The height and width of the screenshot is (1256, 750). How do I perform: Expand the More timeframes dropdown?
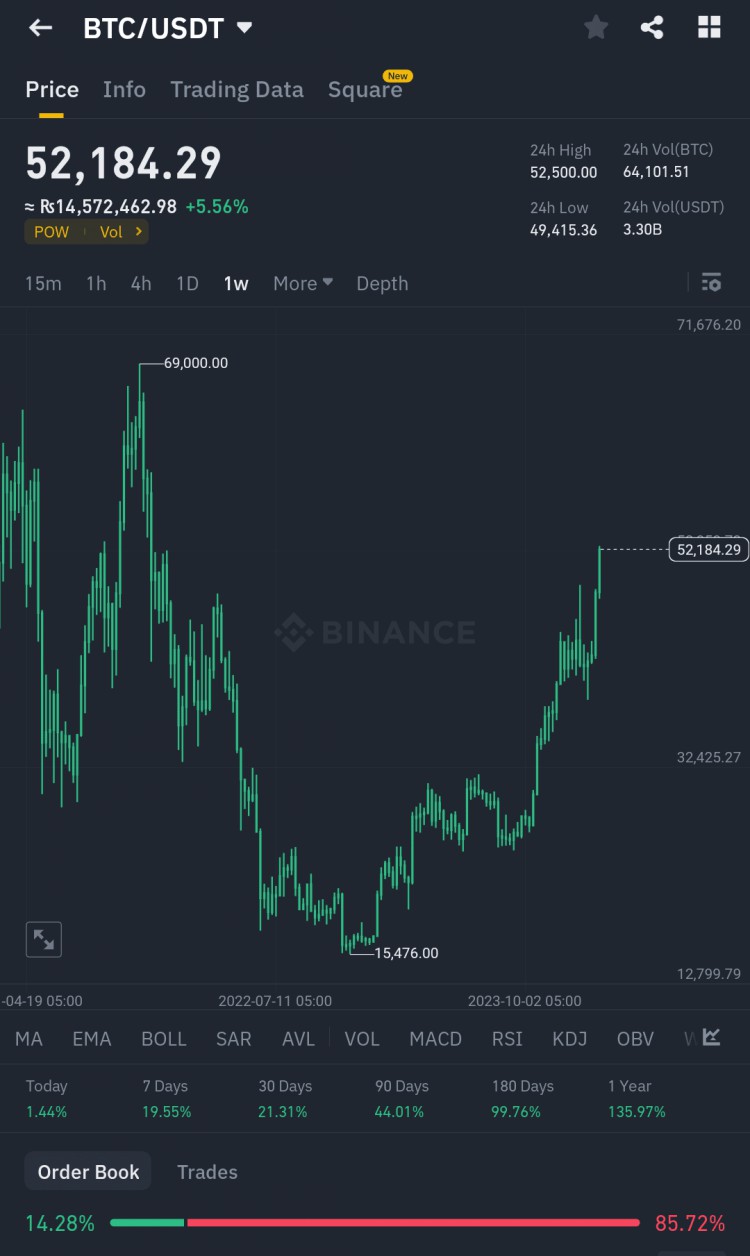pyautogui.click(x=303, y=283)
